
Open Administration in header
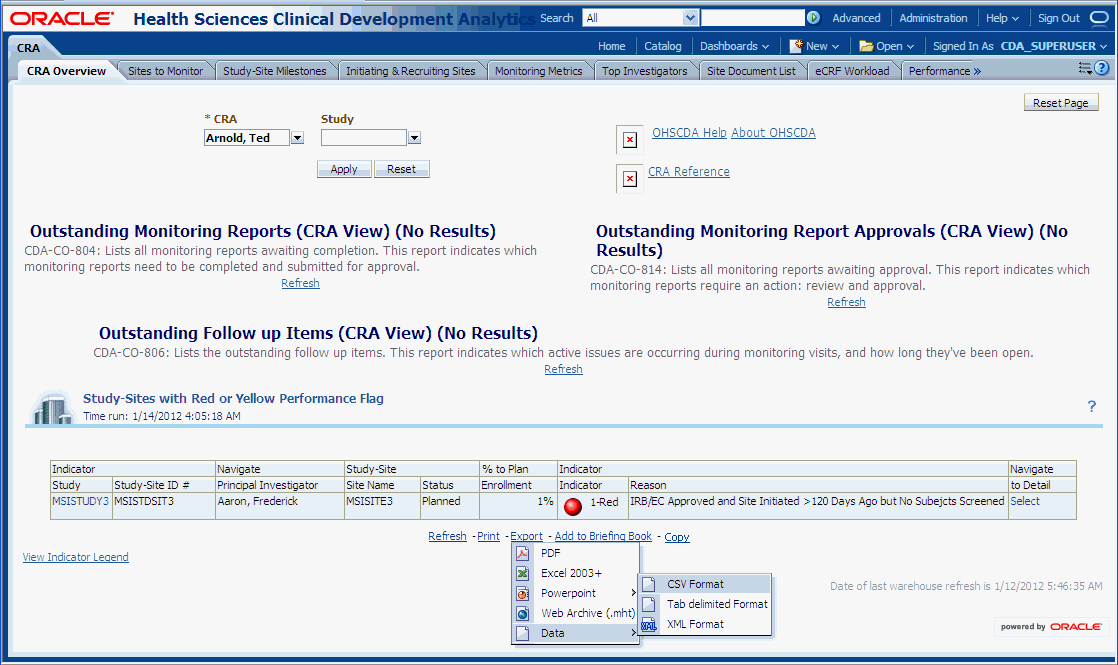[x=933, y=18]
